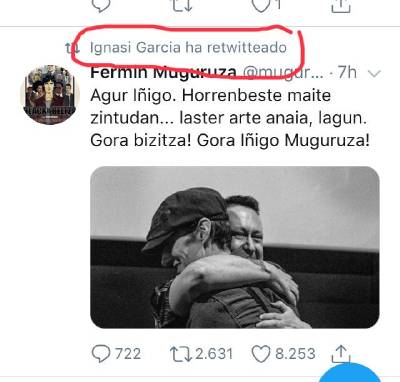View the 2.631 retweets count
This screenshot has width=400, height=382.
pos(214,354)
